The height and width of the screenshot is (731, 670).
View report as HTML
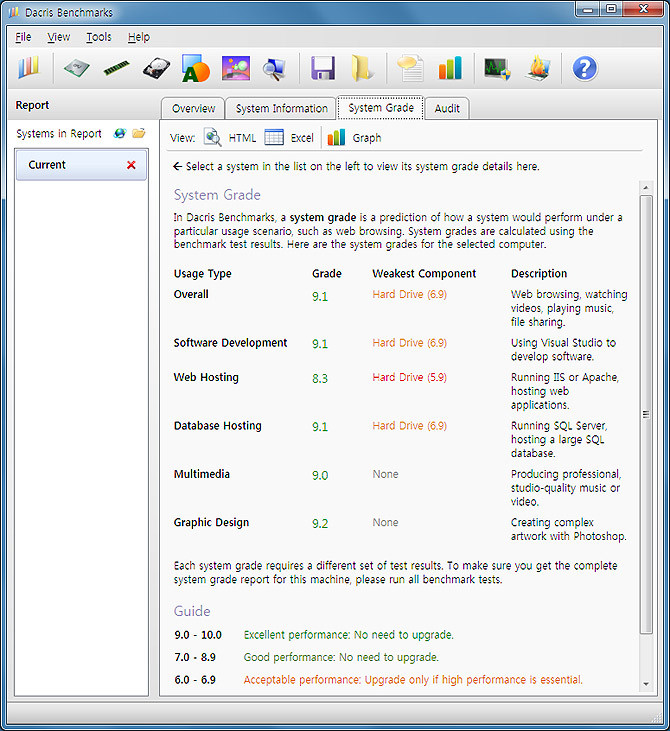(x=231, y=138)
